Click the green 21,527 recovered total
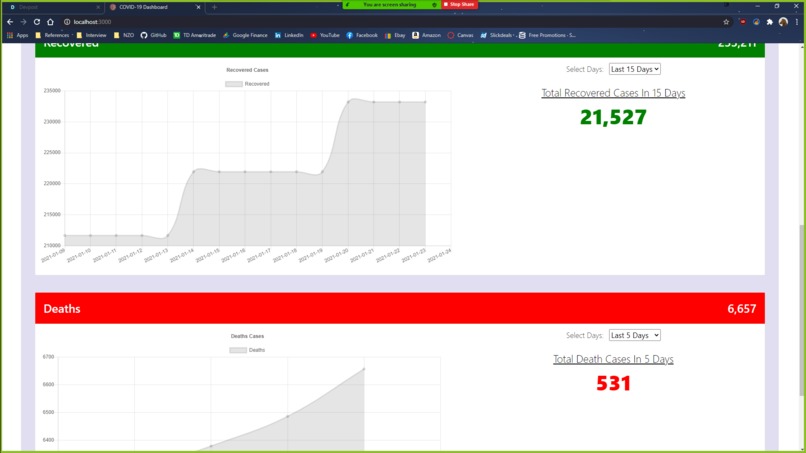 pyautogui.click(x=613, y=117)
